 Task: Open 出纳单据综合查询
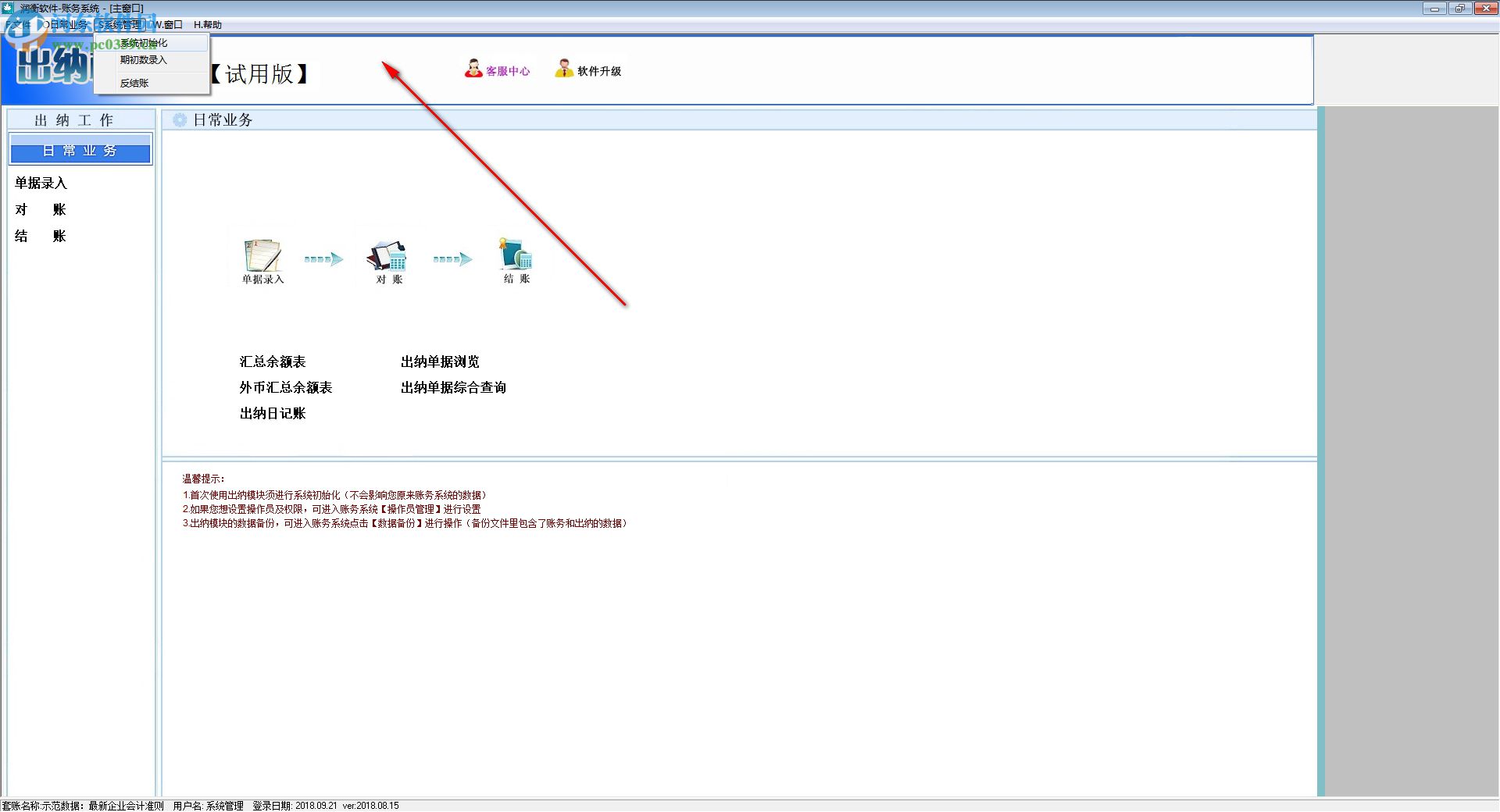453,387
